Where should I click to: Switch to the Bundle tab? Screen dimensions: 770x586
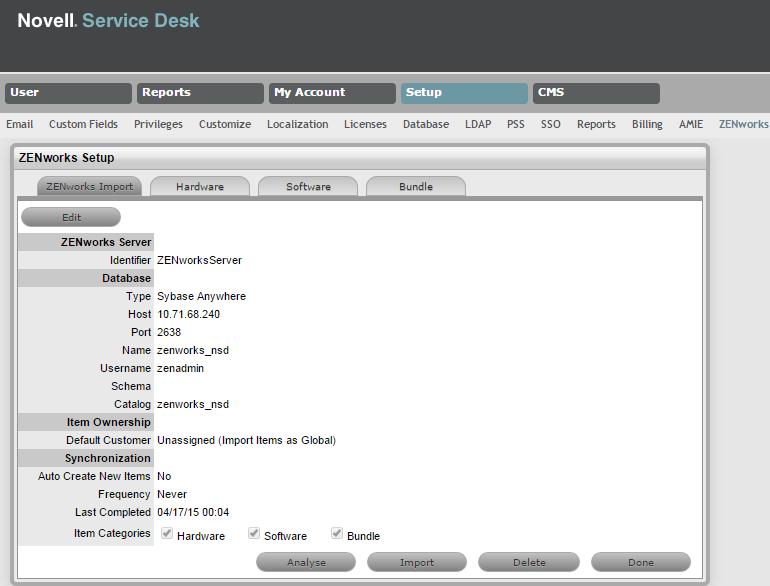(x=416, y=187)
